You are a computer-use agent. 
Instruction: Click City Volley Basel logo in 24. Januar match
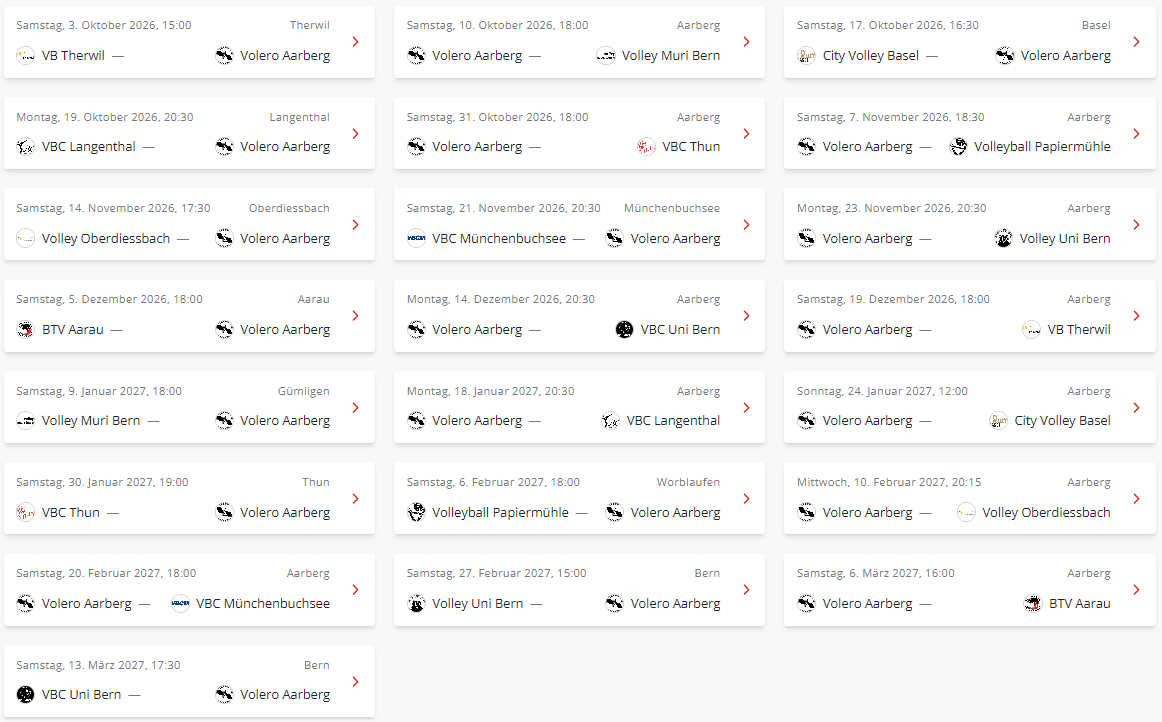coord(998,421)
